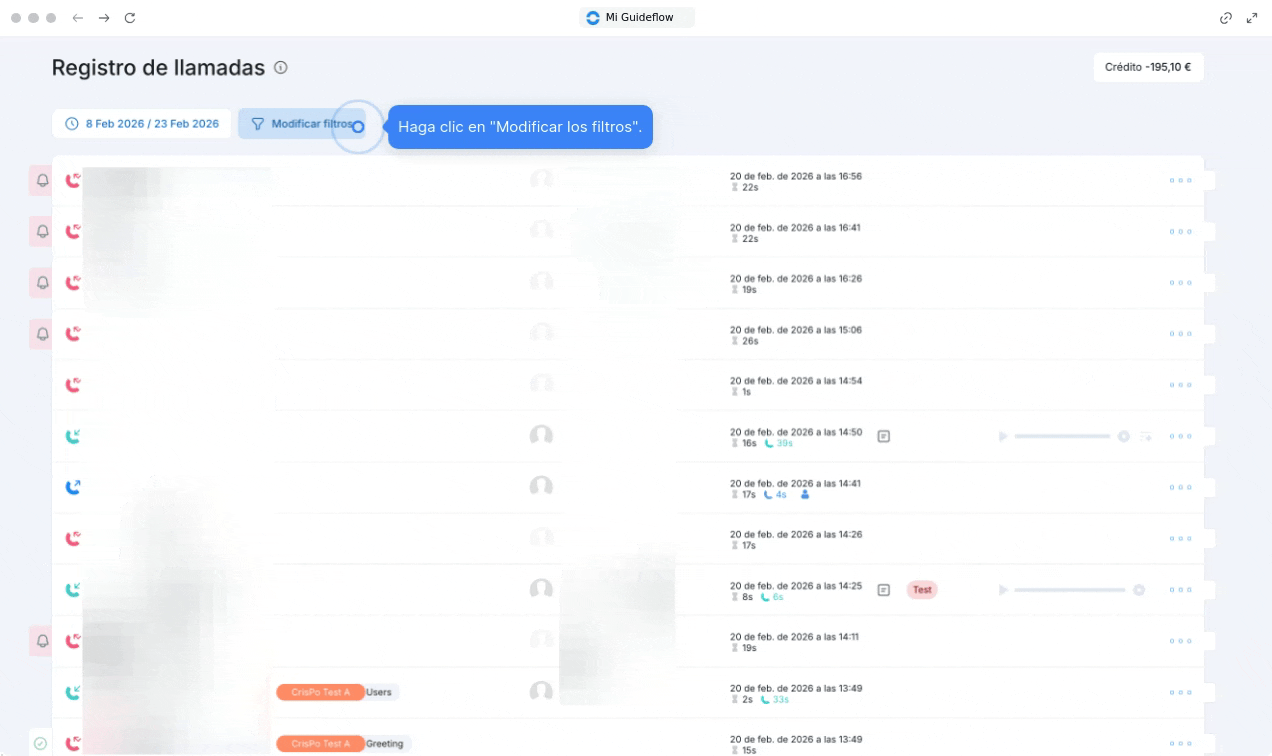Screen dimensions: 1272x756
Task: Click the audio seek bar on the 14:25 call
Action: coord(1070,590)
